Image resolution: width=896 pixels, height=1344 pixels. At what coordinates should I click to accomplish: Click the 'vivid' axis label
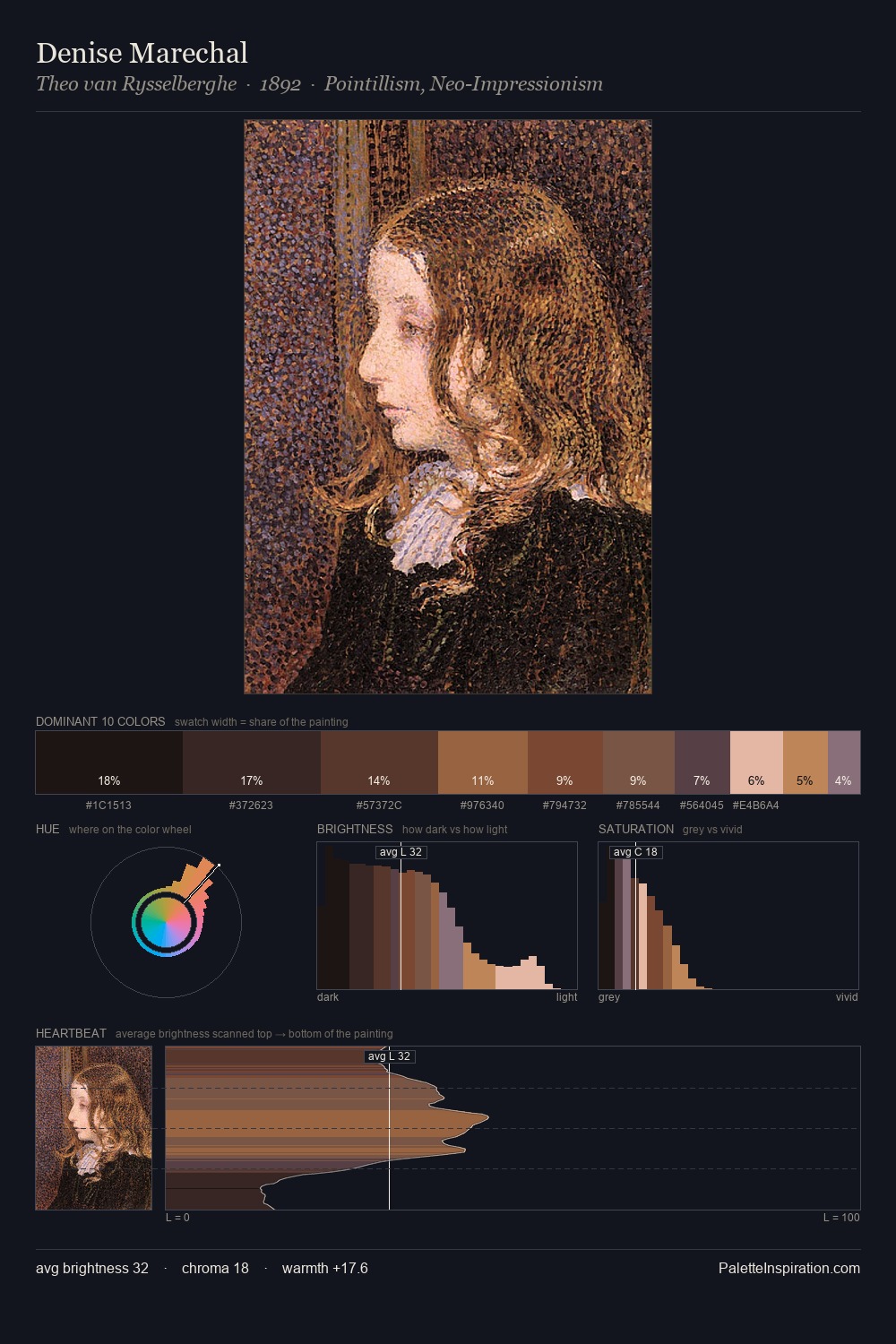[x=847, y=997]
